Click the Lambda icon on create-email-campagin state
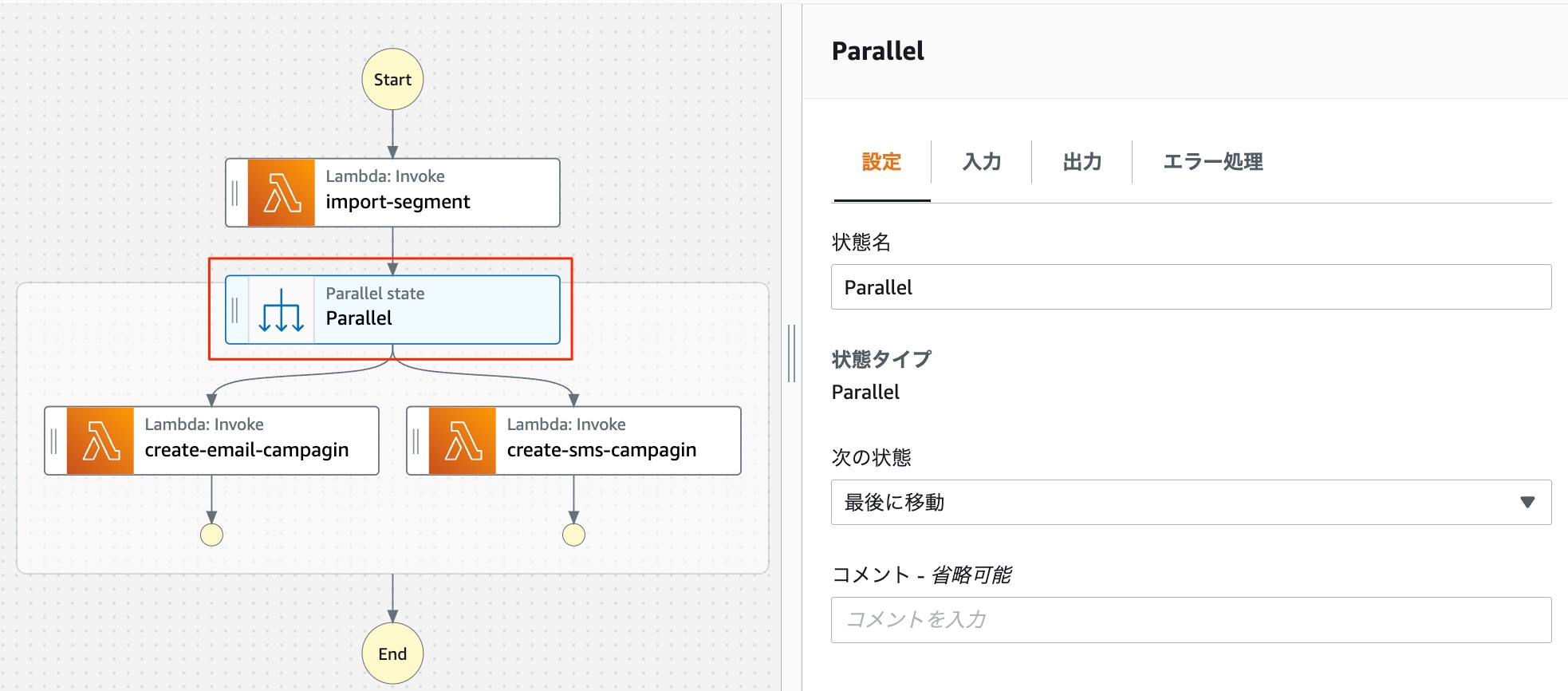 tap(100, 440)
